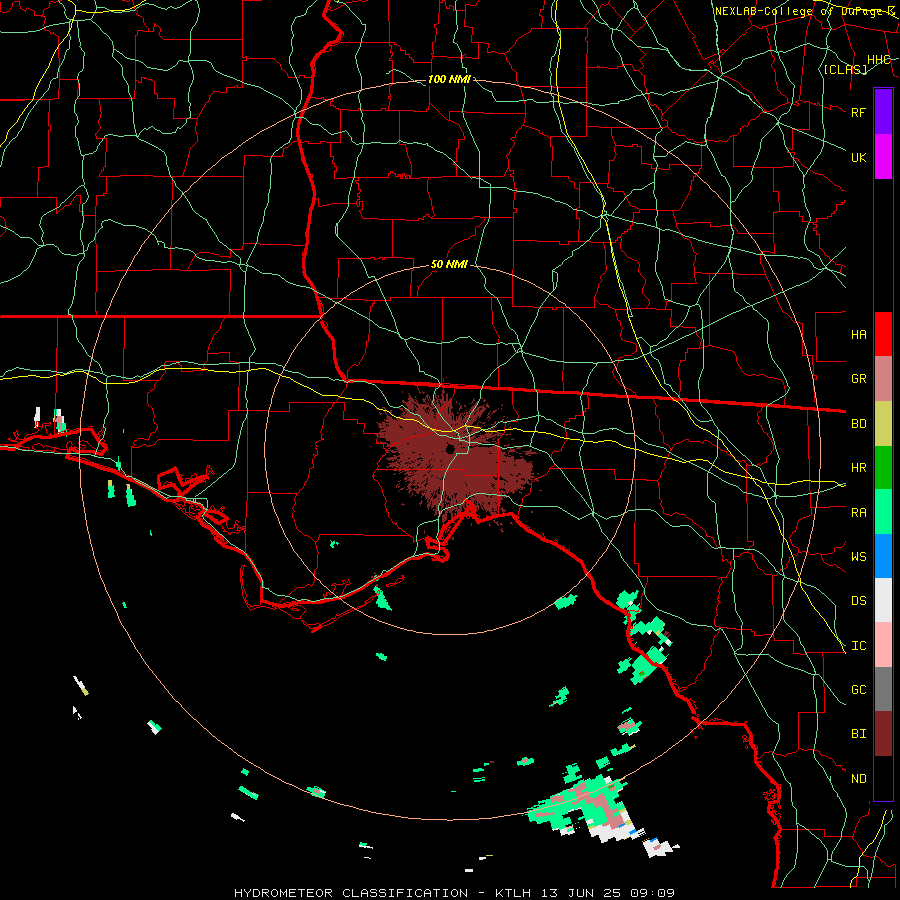
Task: Click the red HA legend color swatch
Action: [x=883, y=334]
